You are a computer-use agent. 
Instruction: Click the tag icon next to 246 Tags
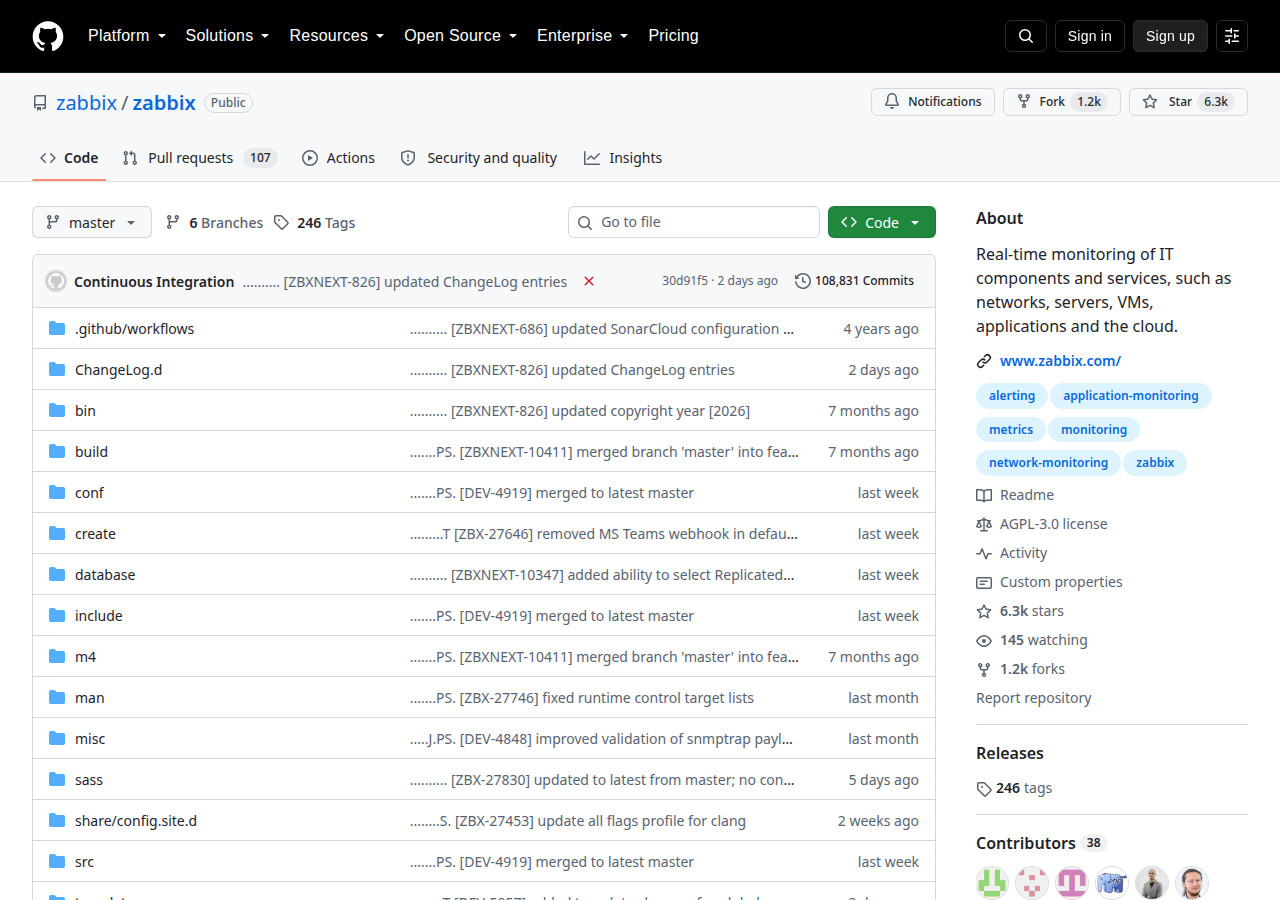[x=282, y=223]
